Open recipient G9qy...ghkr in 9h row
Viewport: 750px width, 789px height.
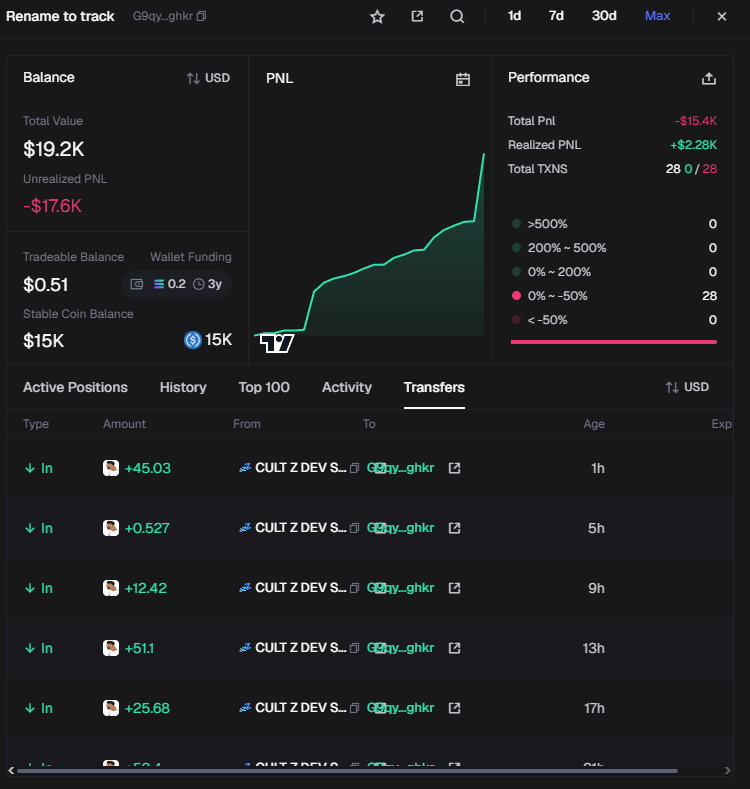pyautogui.click(x=400, y=588)
